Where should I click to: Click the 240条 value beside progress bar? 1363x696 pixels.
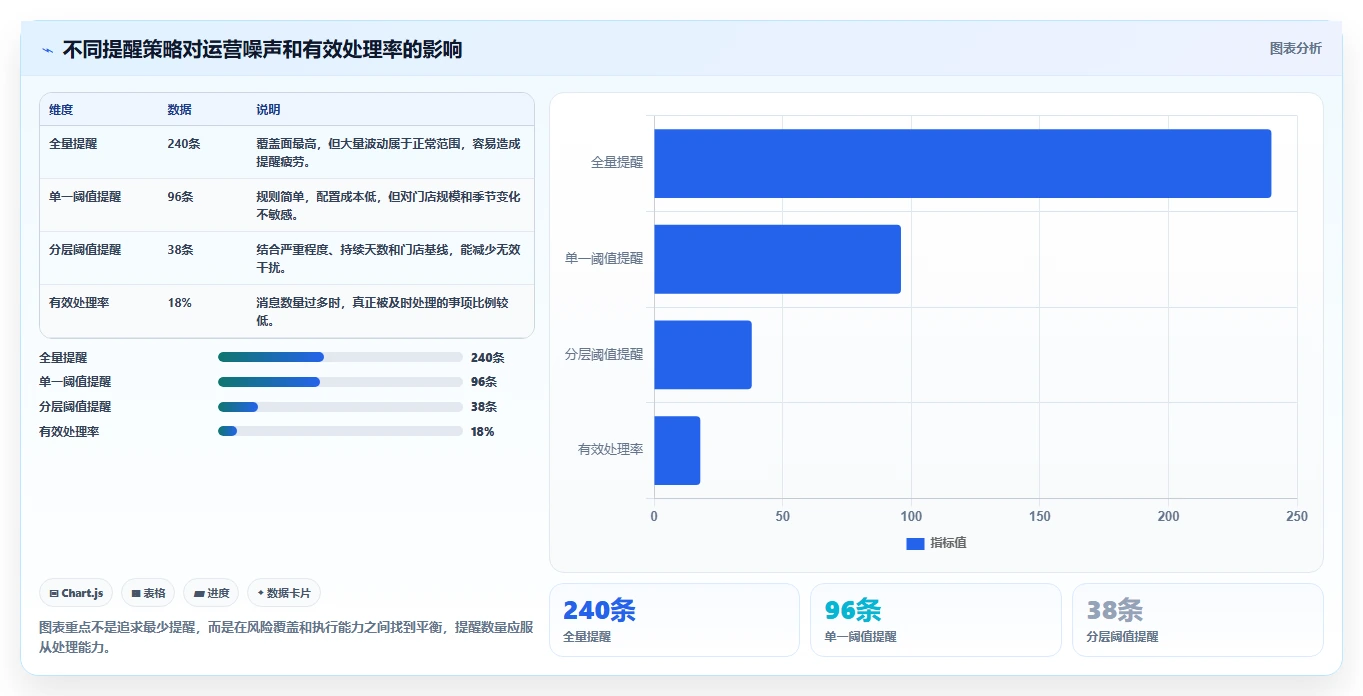click(488, 357)
